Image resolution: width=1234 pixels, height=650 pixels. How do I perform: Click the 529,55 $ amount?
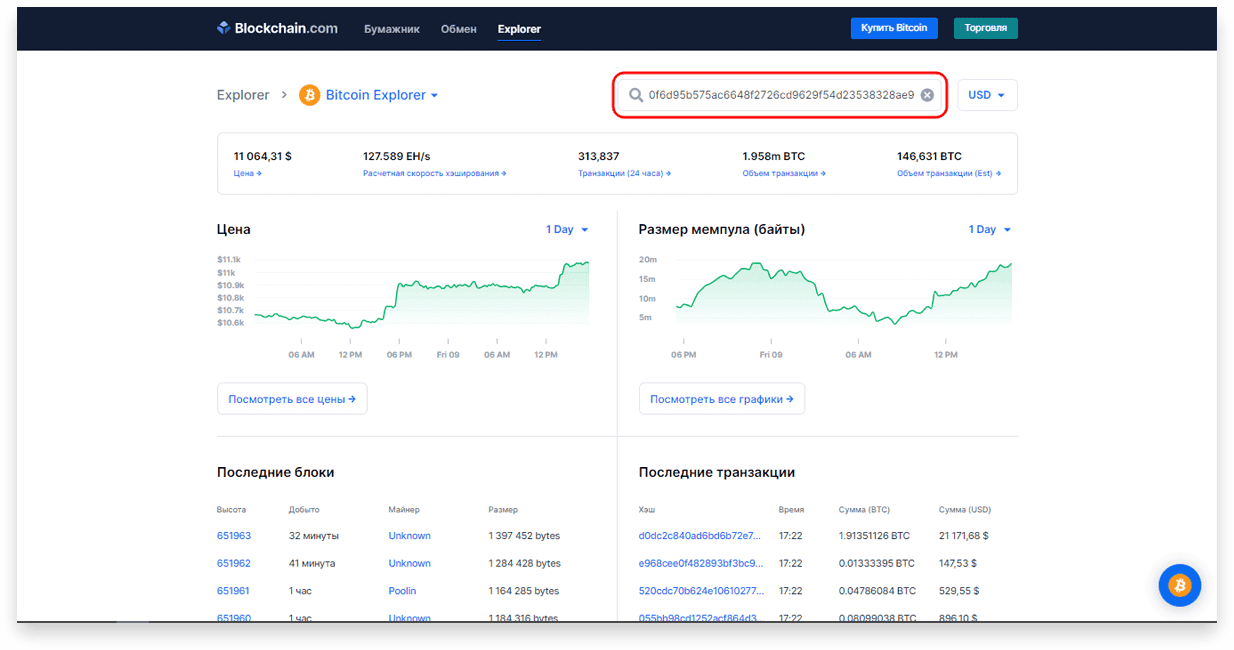coord(959,591)
